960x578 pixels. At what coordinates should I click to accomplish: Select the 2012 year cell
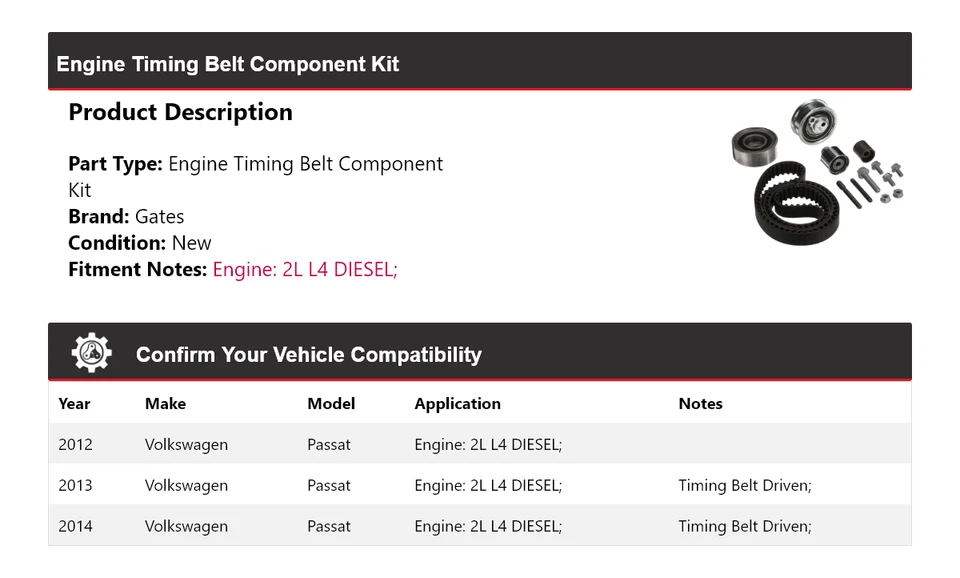[75, 445]
